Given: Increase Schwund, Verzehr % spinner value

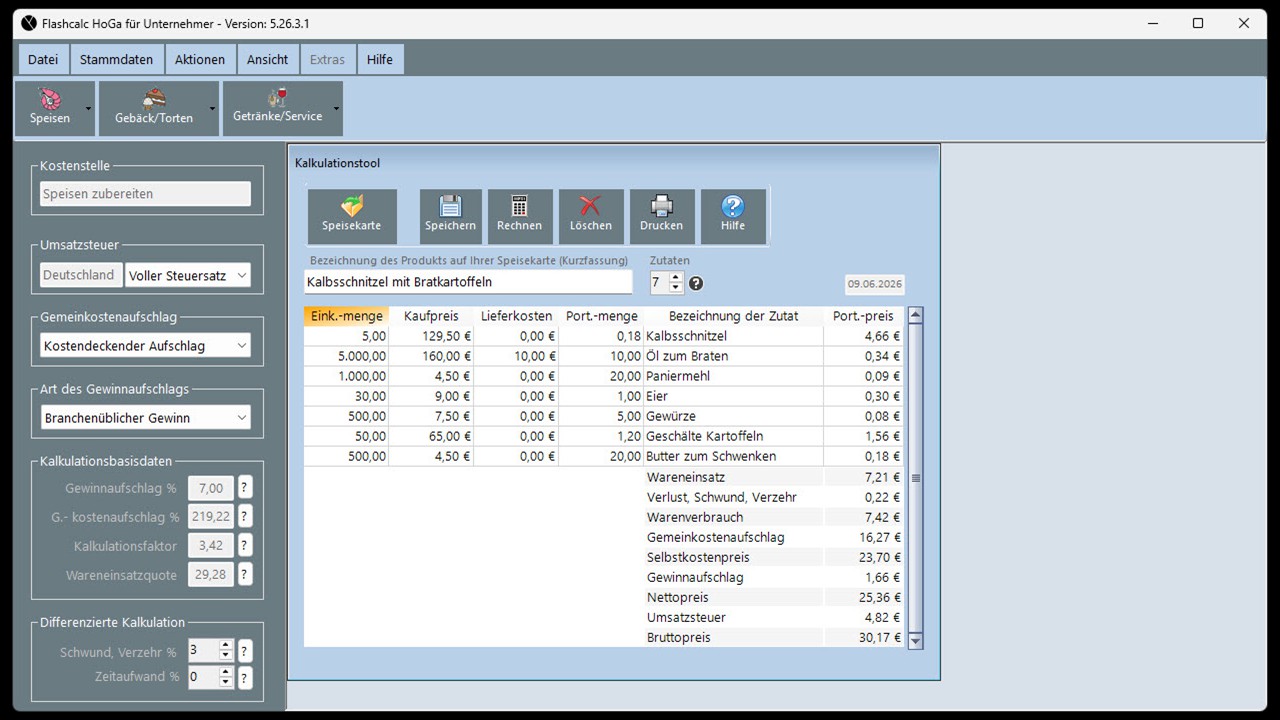Looking at the screenshot, I should tap(226, 645).
